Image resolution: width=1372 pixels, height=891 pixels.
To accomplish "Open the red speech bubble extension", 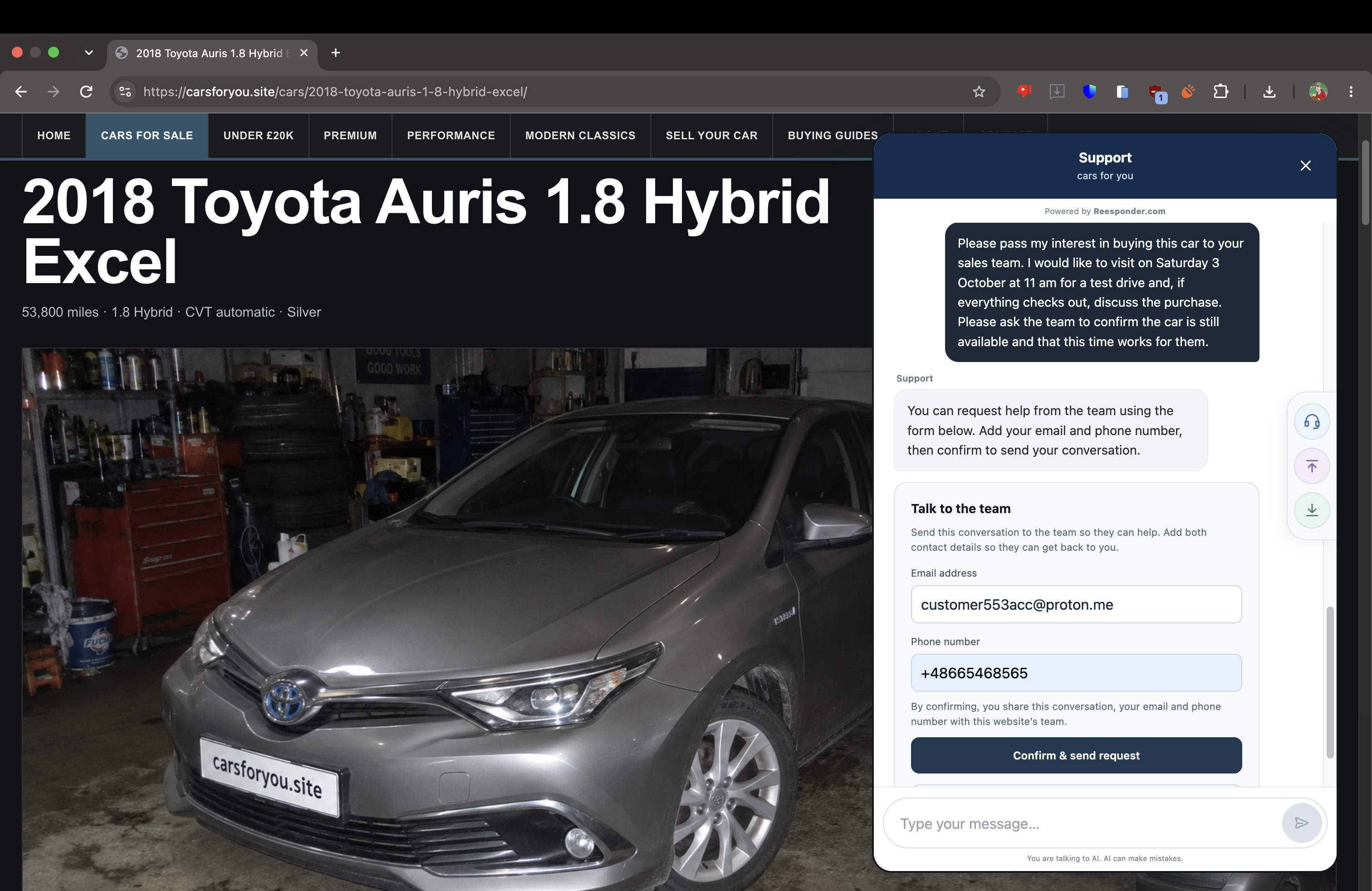I will point(1024,91).
